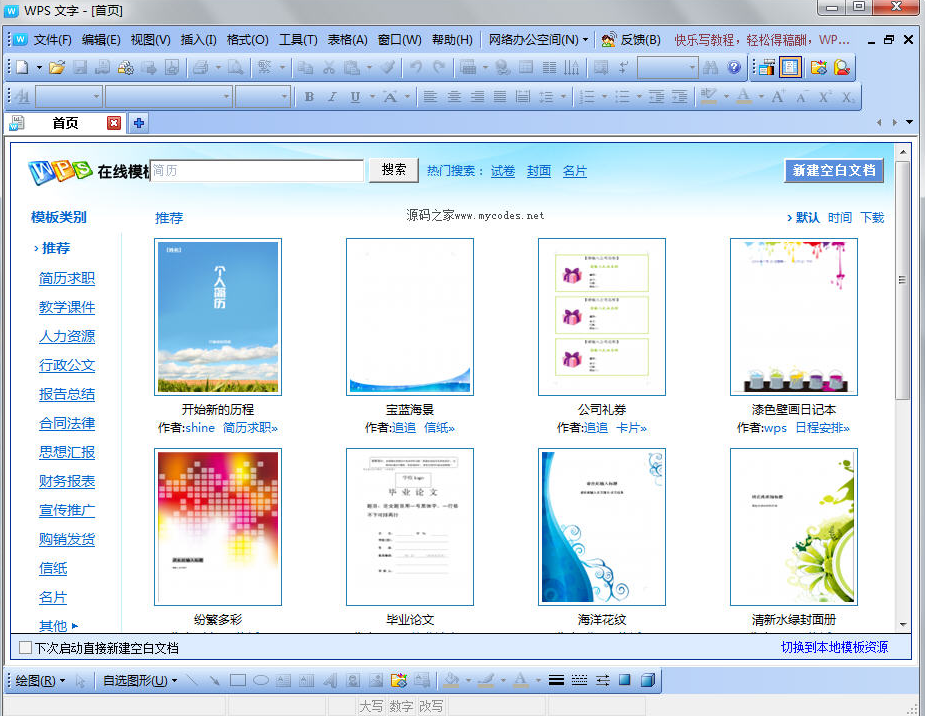Screen dimensions: 925x716
Task: Open the 表格 menu in menu bar
Action: [348, 40]
